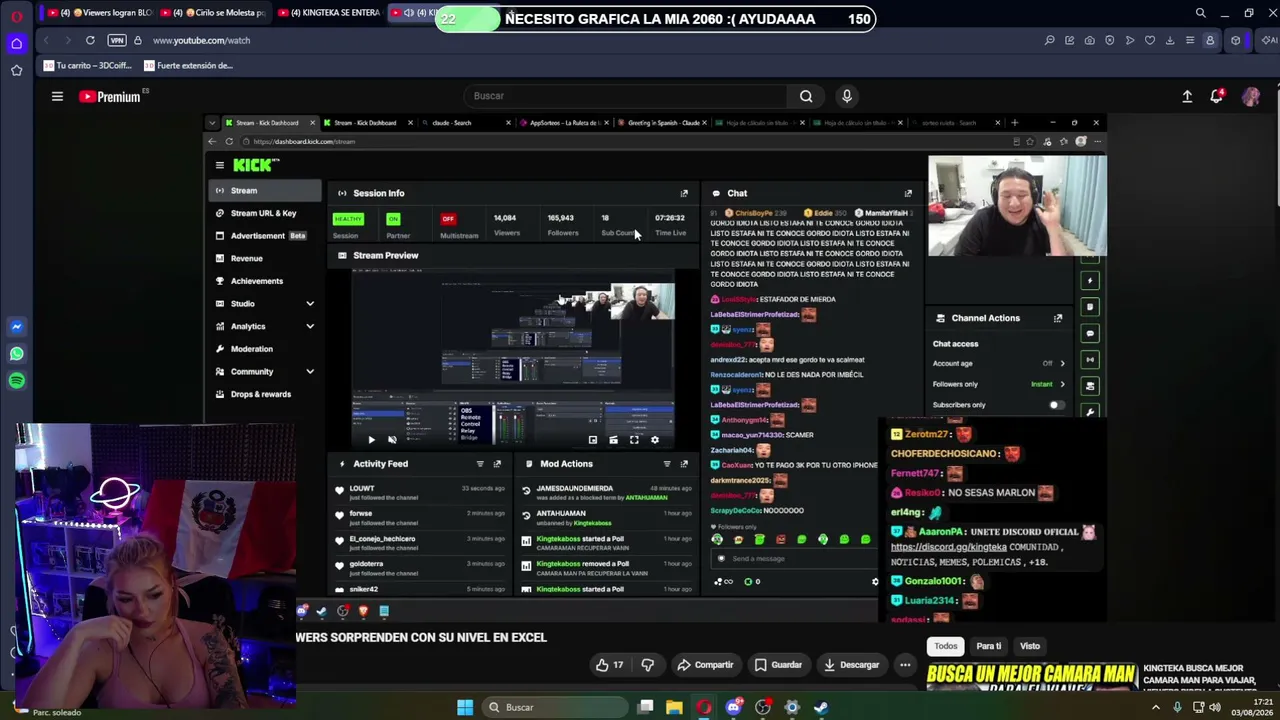This screenshot has width=1280, height=720.
Task: Reload the page in Opera
Action: [x=90, y=40]
